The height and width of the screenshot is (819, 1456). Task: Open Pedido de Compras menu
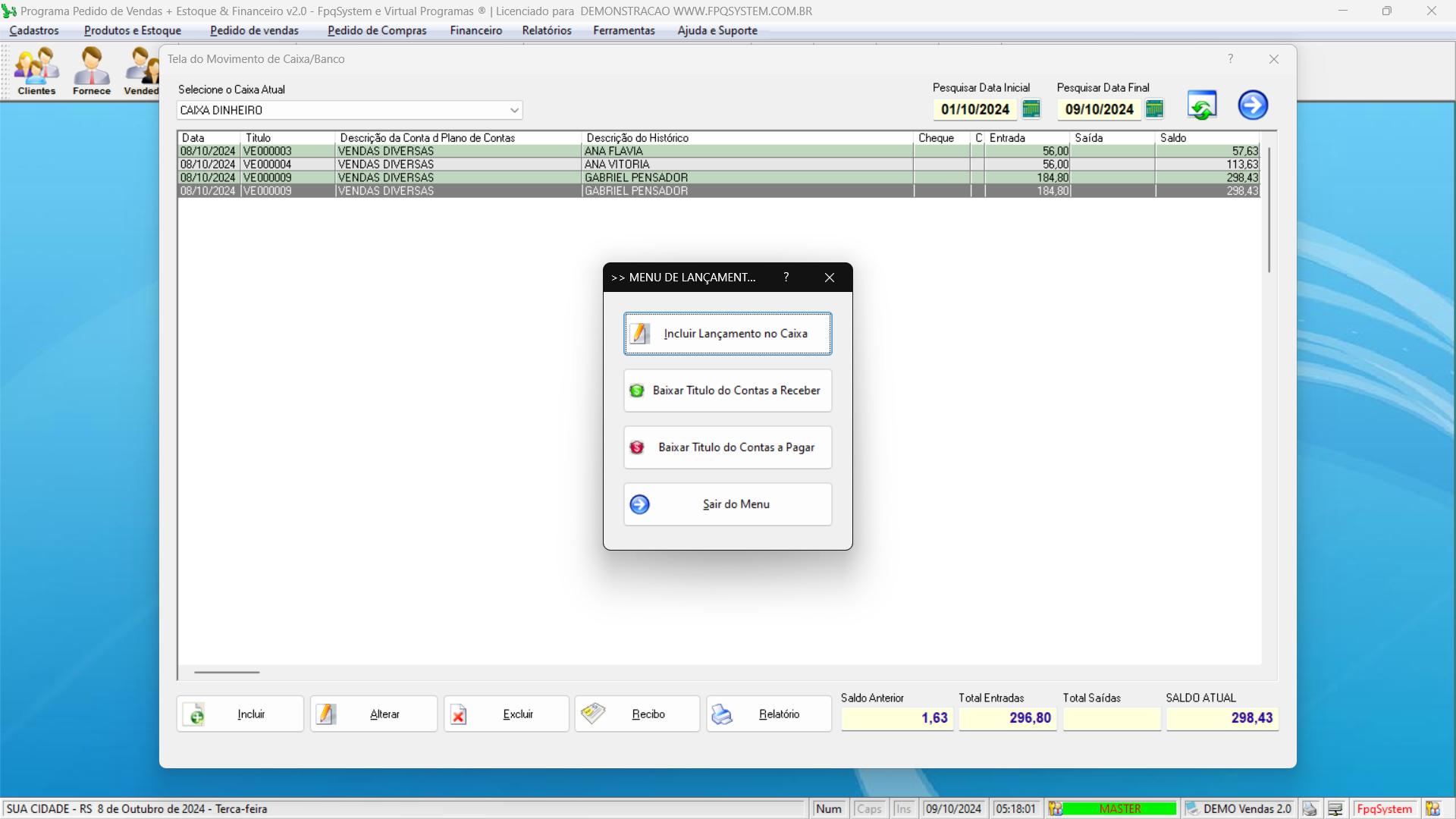(x=377, y=30)
